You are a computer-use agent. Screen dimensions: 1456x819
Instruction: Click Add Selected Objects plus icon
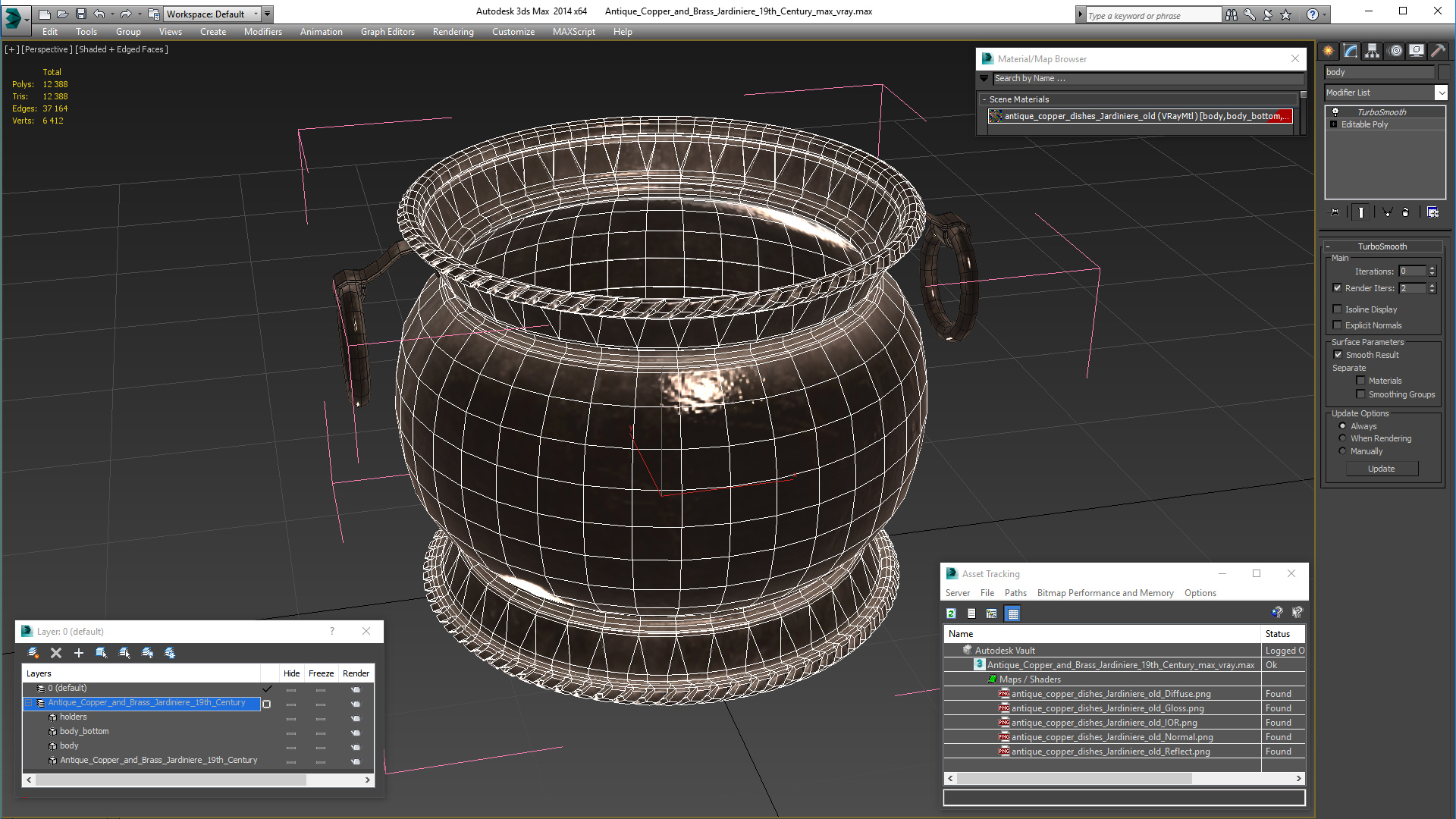[78, 653]
